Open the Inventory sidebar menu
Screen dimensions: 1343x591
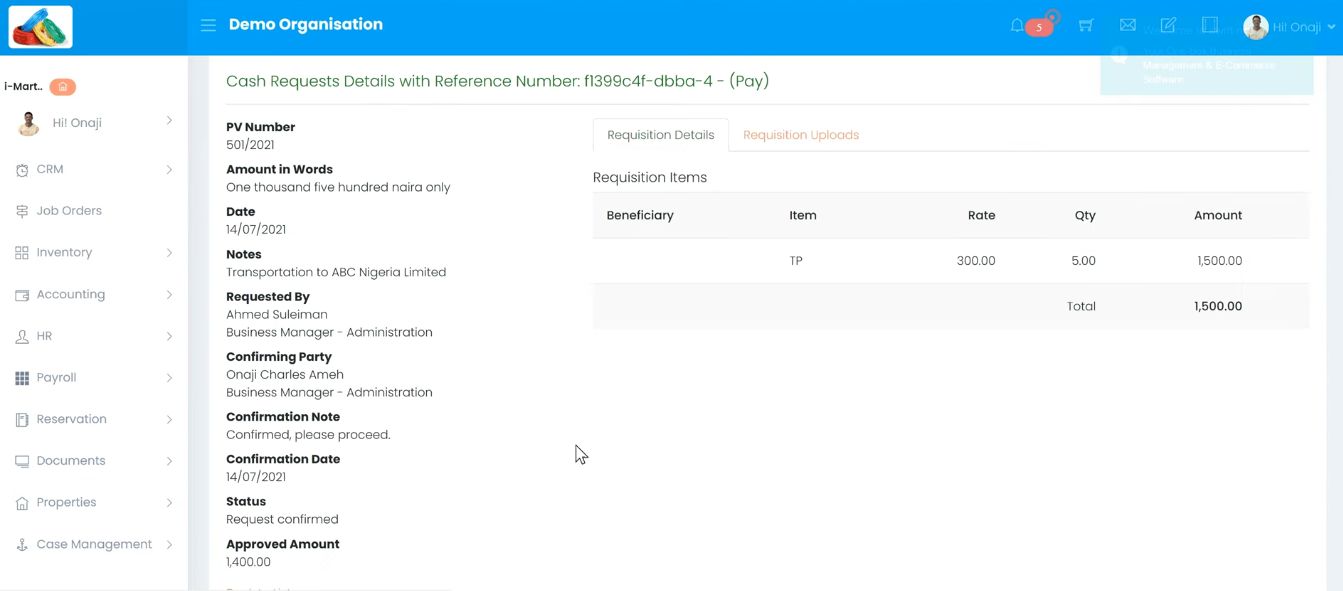coord(64,253)
